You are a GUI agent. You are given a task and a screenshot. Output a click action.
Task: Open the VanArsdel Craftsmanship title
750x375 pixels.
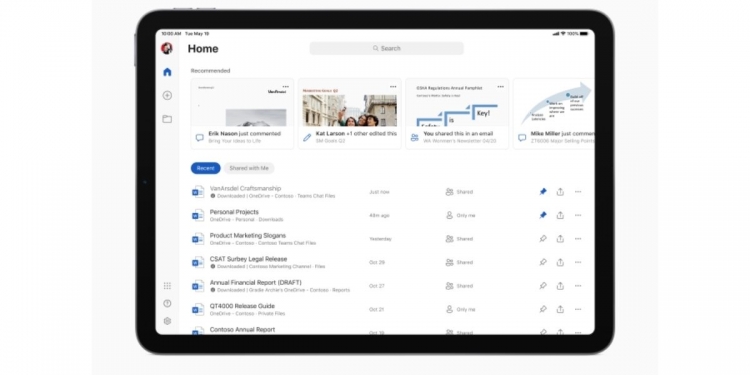tap(245, 188)
